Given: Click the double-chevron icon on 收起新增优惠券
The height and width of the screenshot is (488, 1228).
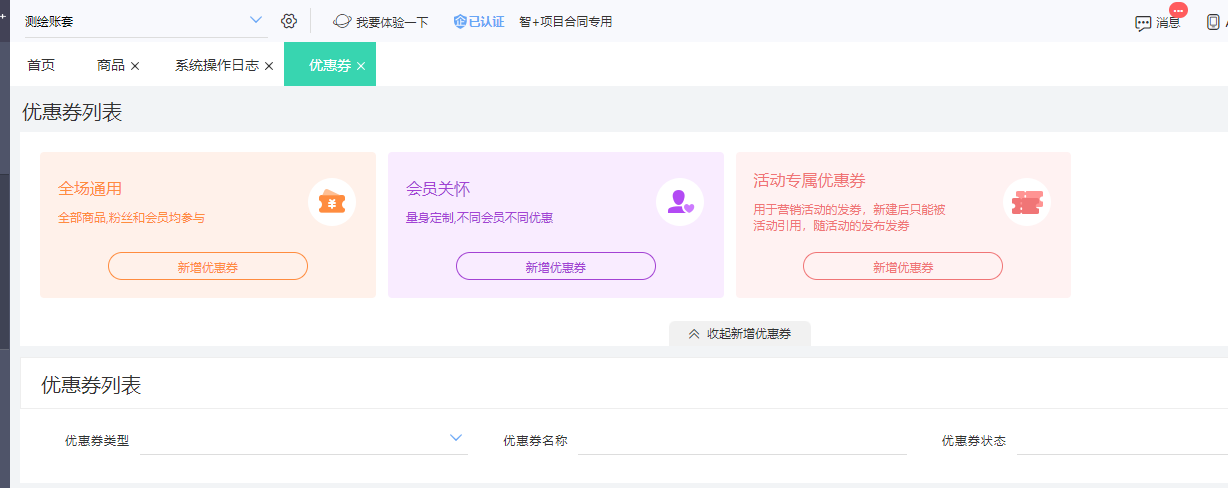Looking at the screenshot, I should pyautogui.click(x=694, y=334).
